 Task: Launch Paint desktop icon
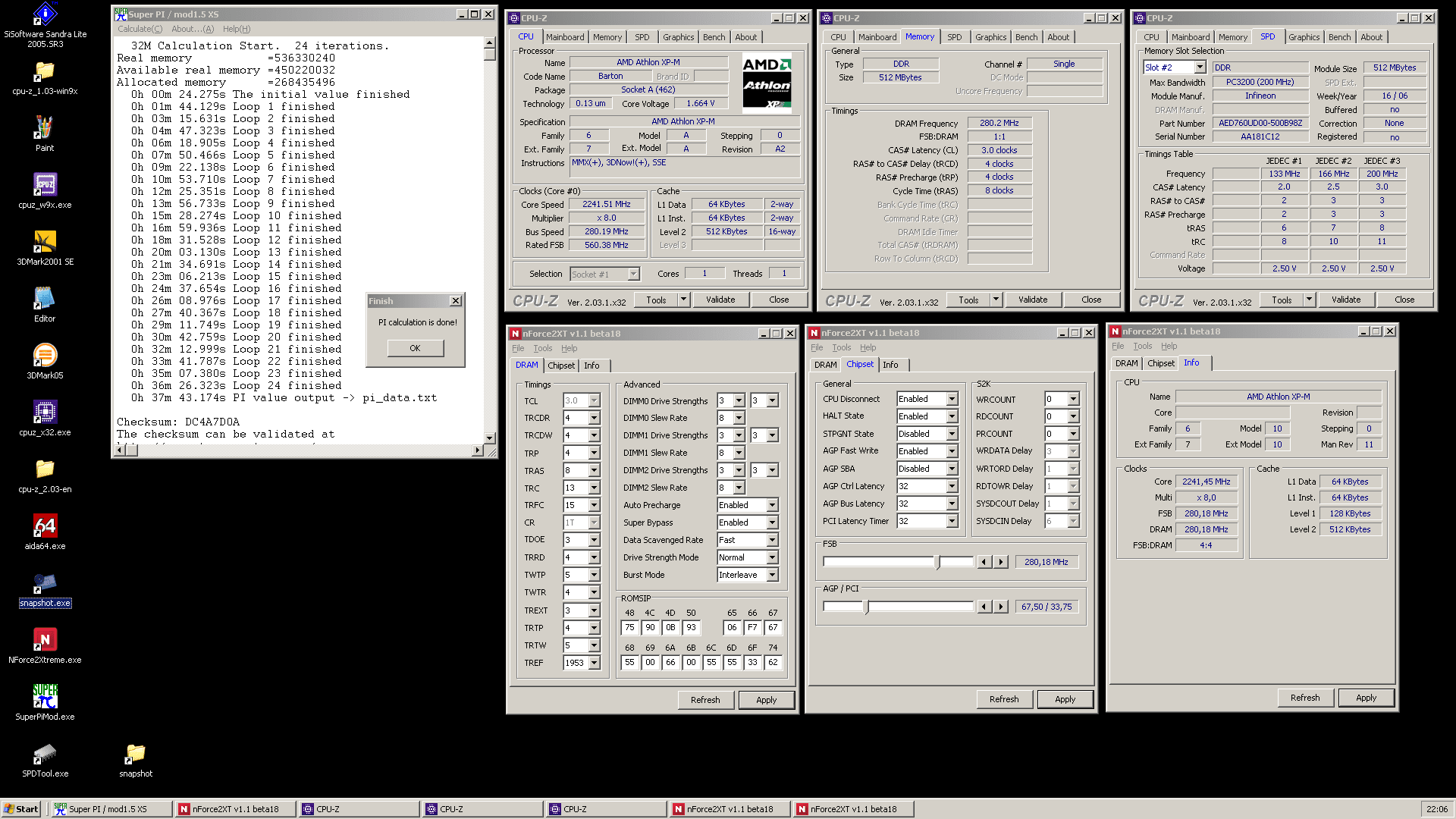coord(45,134)
